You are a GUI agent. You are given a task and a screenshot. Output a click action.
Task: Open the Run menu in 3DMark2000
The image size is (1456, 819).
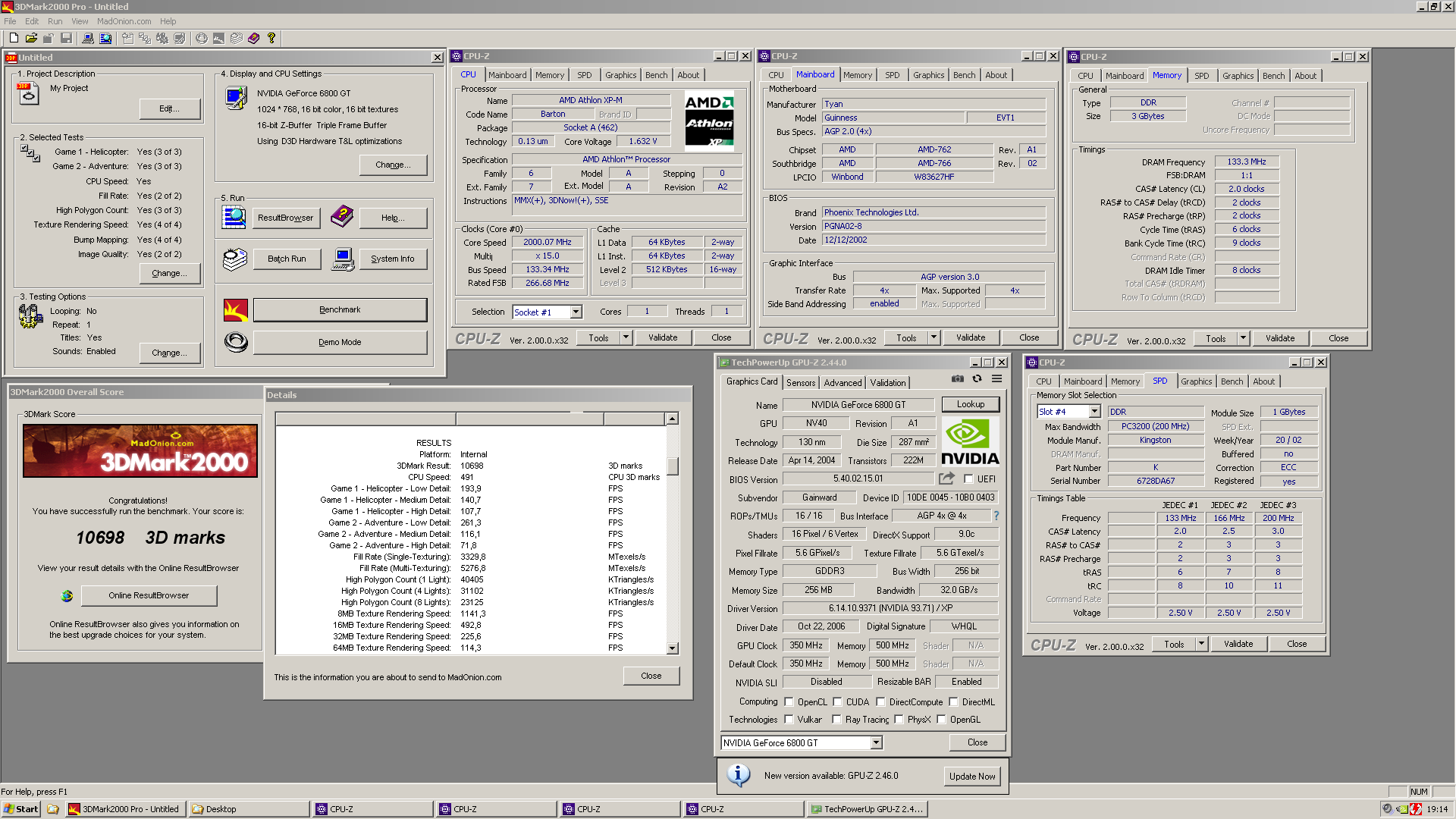[x=55, y=21]
